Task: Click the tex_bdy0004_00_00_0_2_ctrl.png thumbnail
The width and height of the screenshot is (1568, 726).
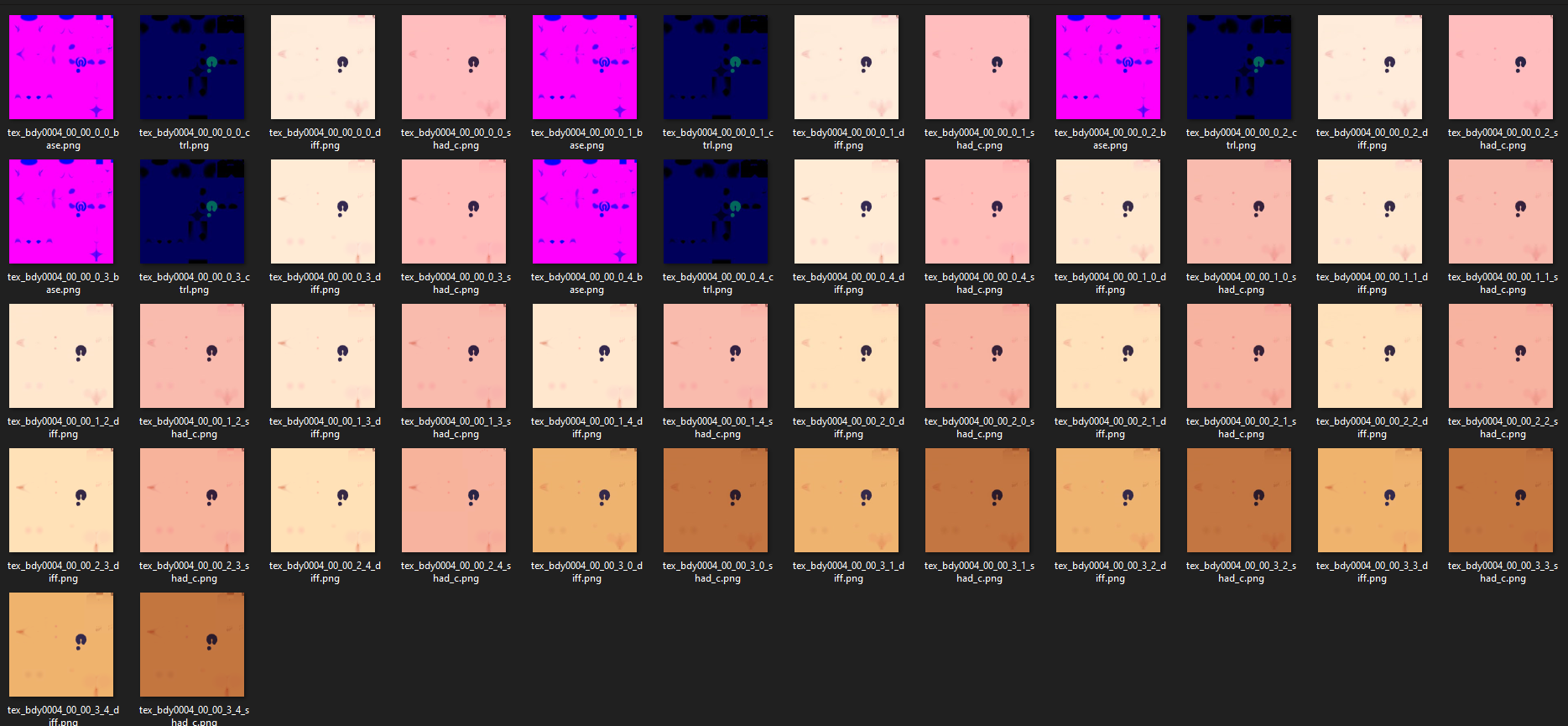Action: [1239, 67]
